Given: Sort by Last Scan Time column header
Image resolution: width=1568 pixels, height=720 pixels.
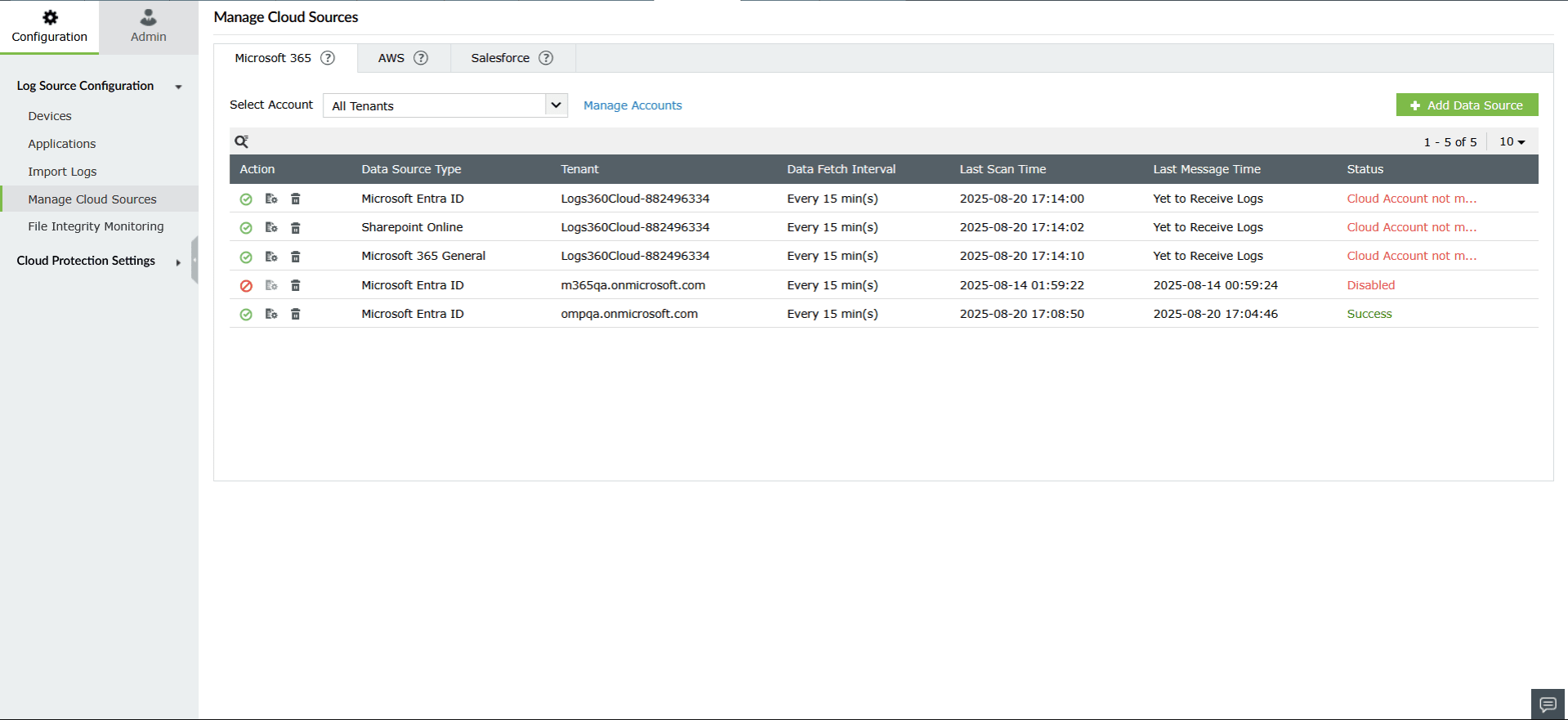Looking at the screenshot, I should [x=1003, y=169].
